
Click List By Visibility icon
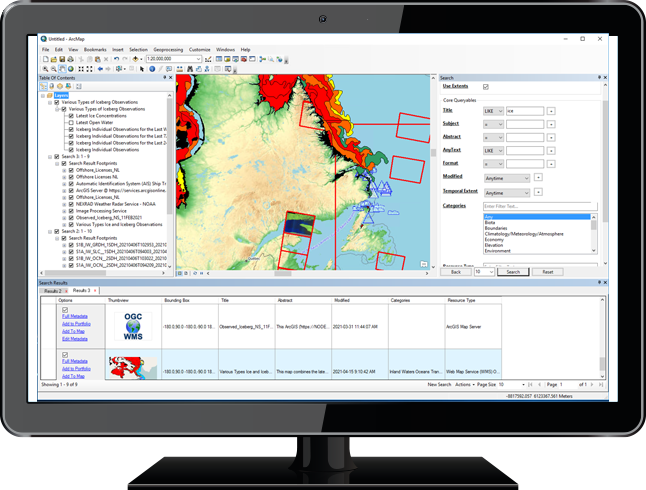pos(60,87)
